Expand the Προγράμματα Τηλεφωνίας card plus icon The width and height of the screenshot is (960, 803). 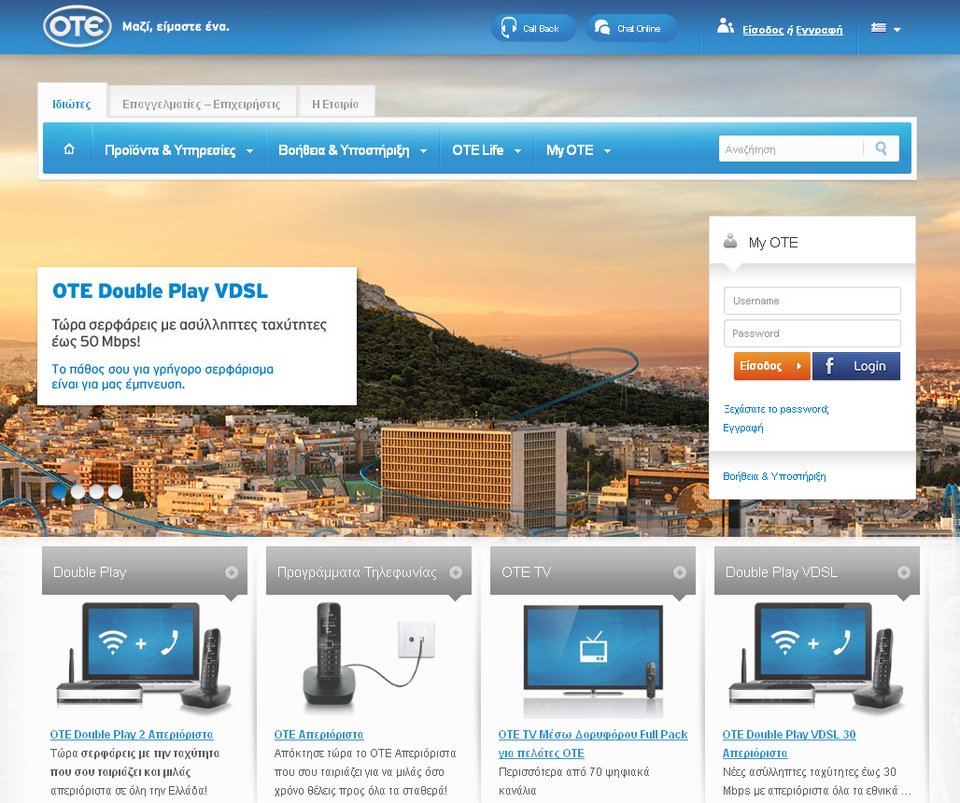tap(456, 572)
